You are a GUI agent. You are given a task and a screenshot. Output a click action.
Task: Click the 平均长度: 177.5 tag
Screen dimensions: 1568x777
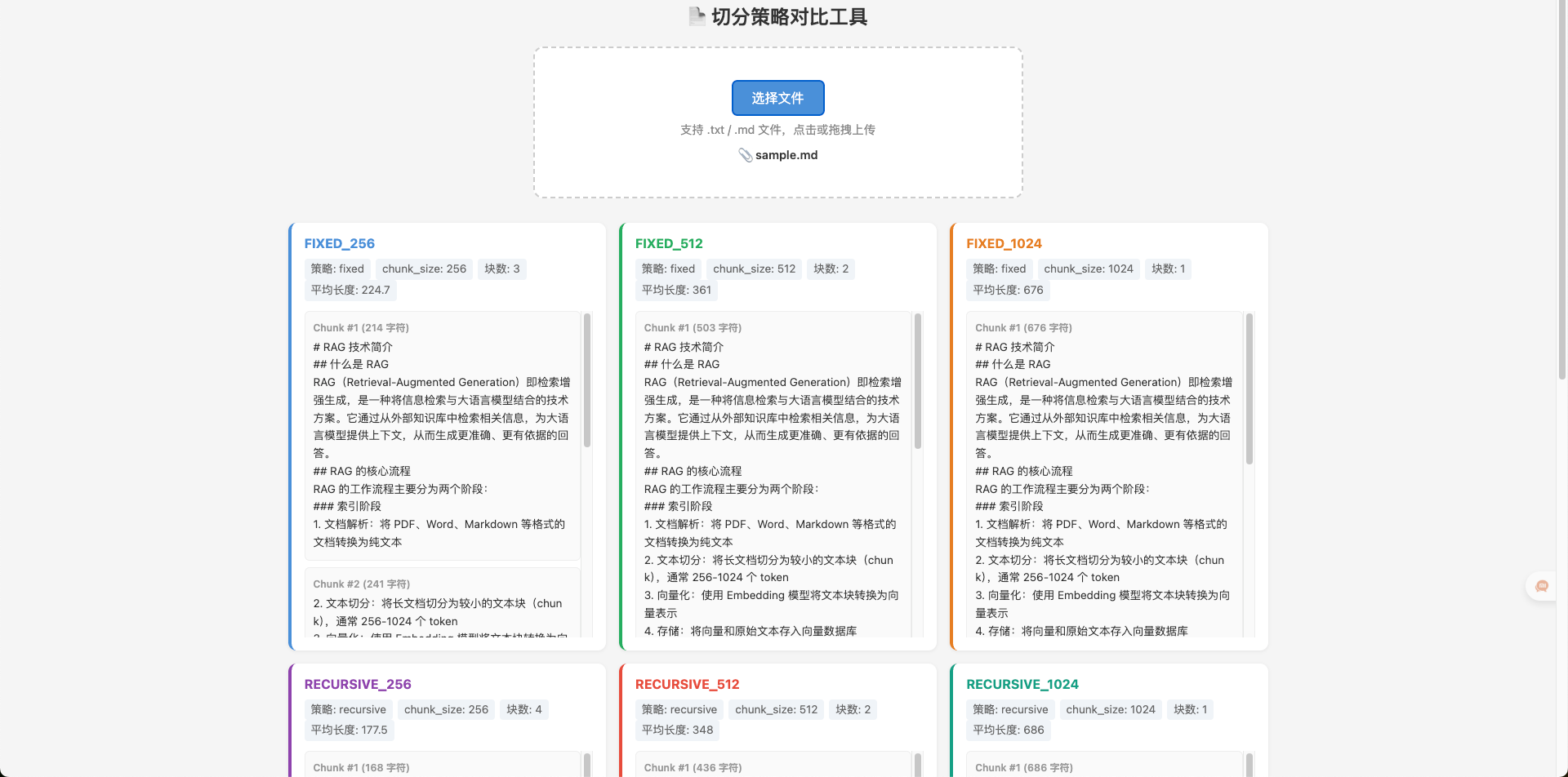(349, 730)
